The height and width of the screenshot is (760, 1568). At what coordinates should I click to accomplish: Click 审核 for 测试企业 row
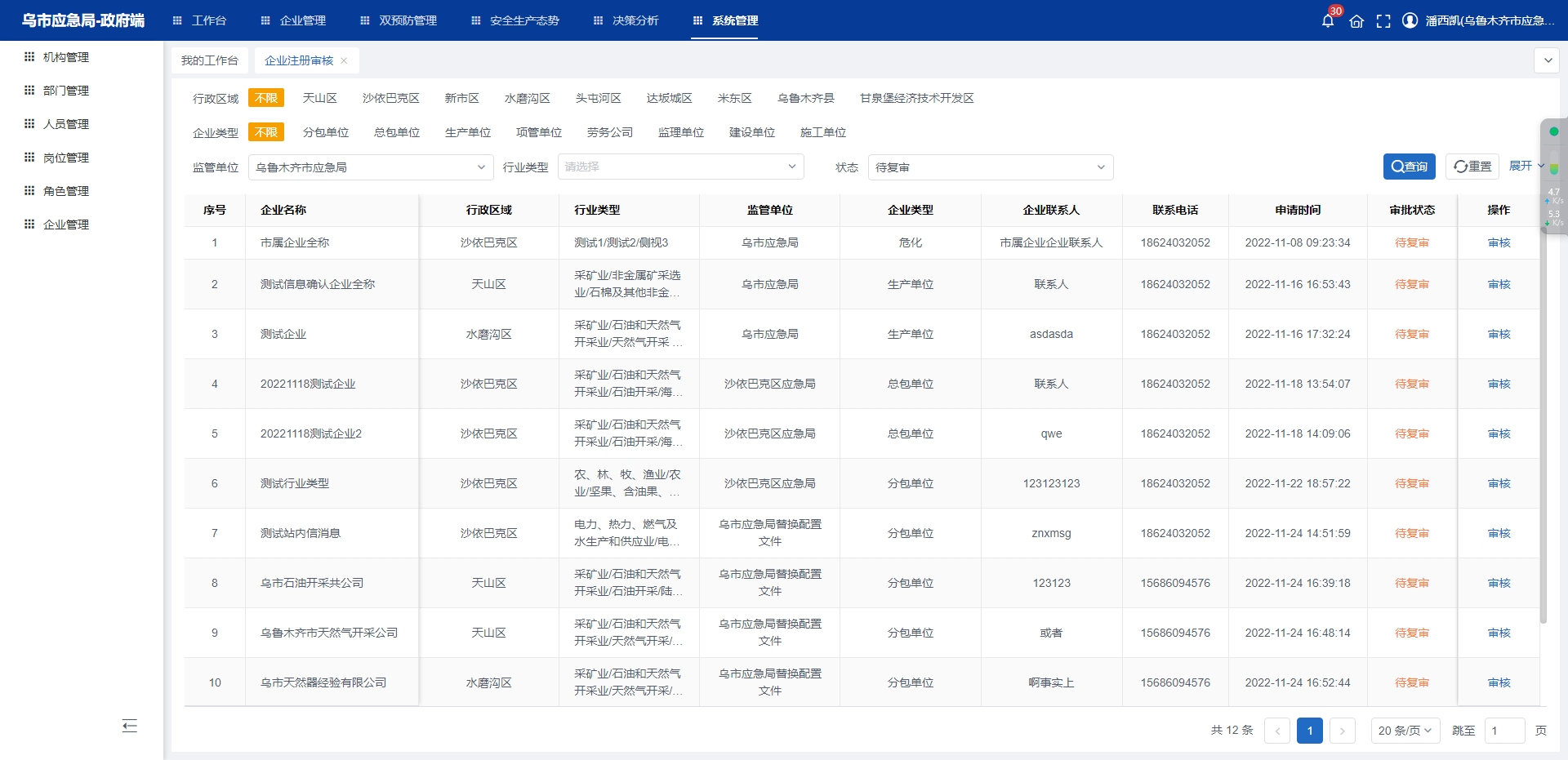pyautogui.click(x=1499, y=334)
